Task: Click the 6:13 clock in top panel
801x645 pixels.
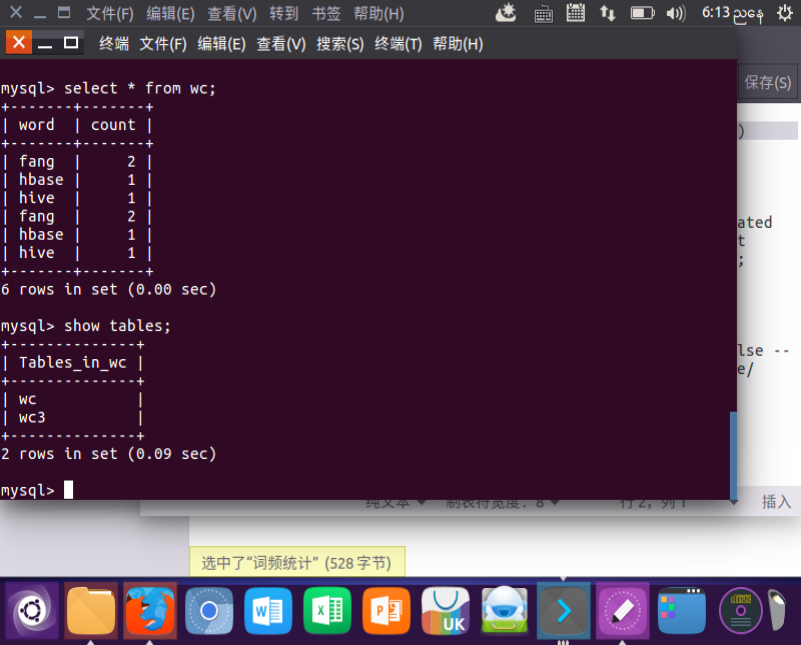Action: coord(733,13)
